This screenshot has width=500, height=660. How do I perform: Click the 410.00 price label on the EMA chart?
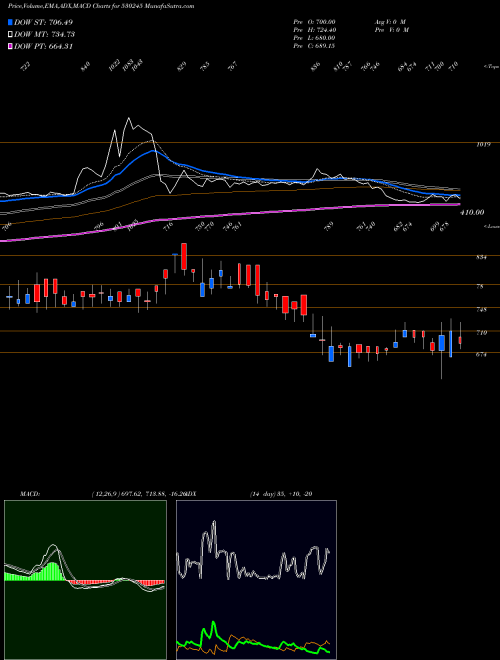(472, 213)
